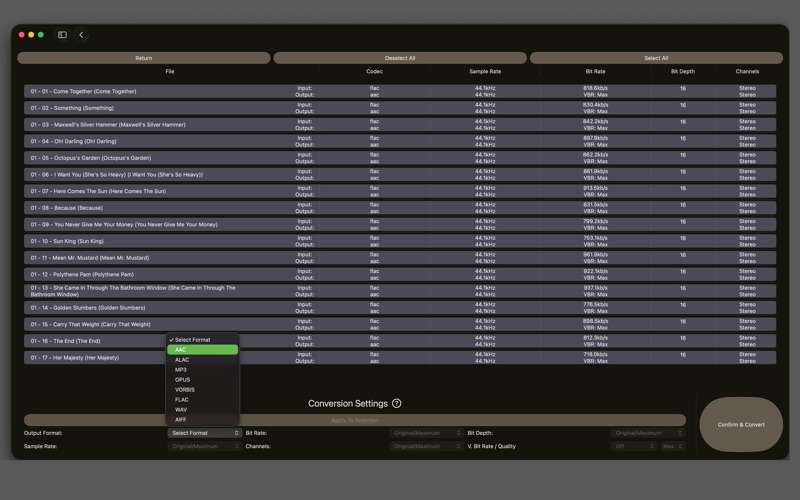Click the back chevron icon
The width and height of the screenshot is (800, 500).
(81, 35)
